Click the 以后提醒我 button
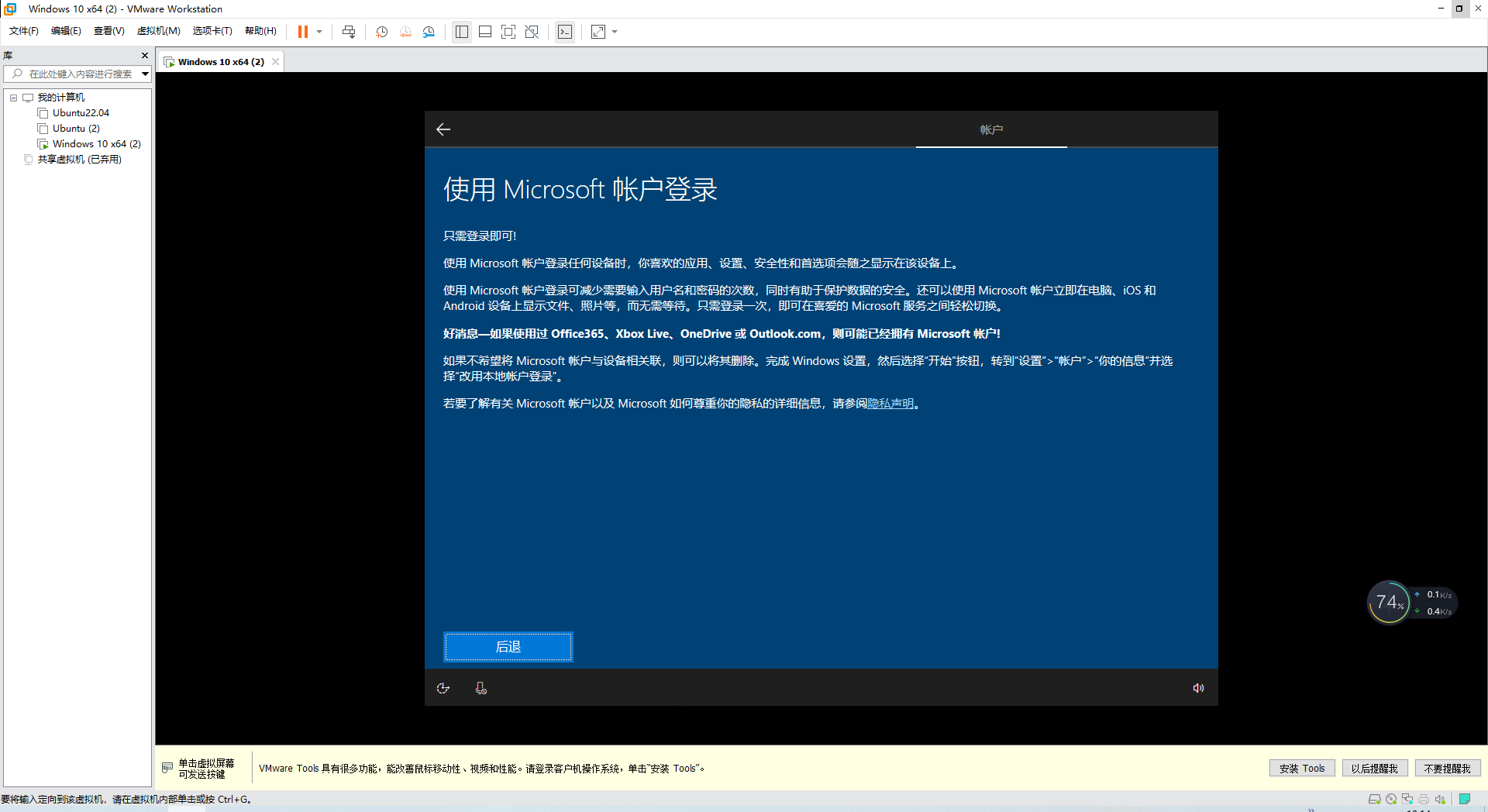 1374,769
